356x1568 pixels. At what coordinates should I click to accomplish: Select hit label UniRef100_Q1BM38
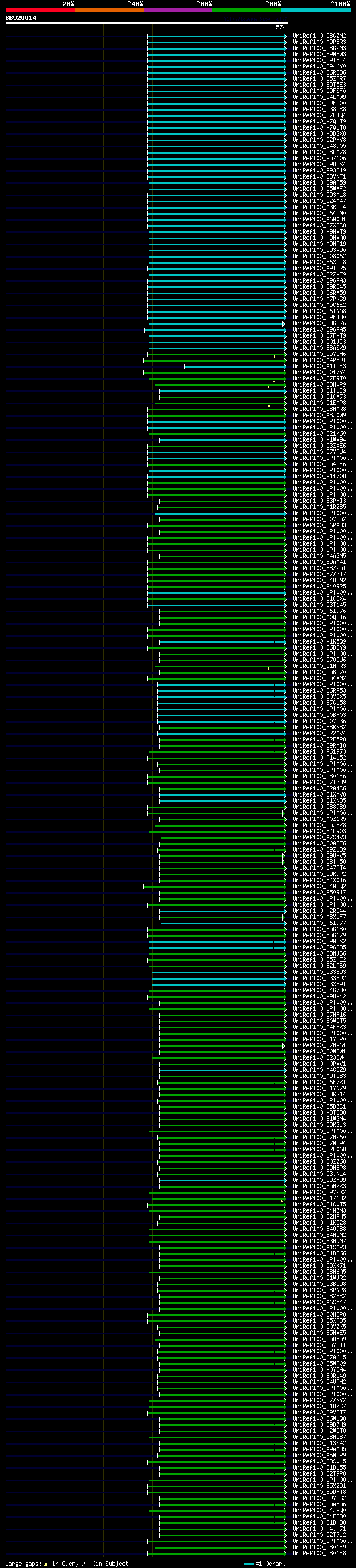tap(319, 1522)
